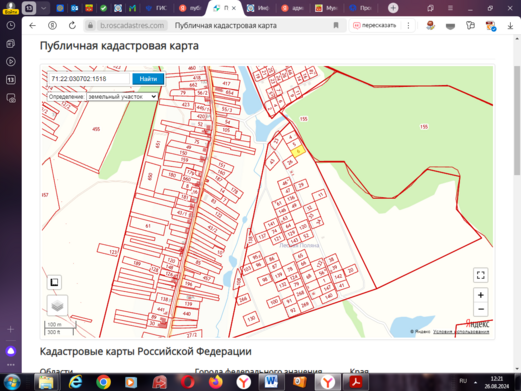Zoom in the map with plus
Viewport: 521px width, 391px height.
tap(480, 295)
